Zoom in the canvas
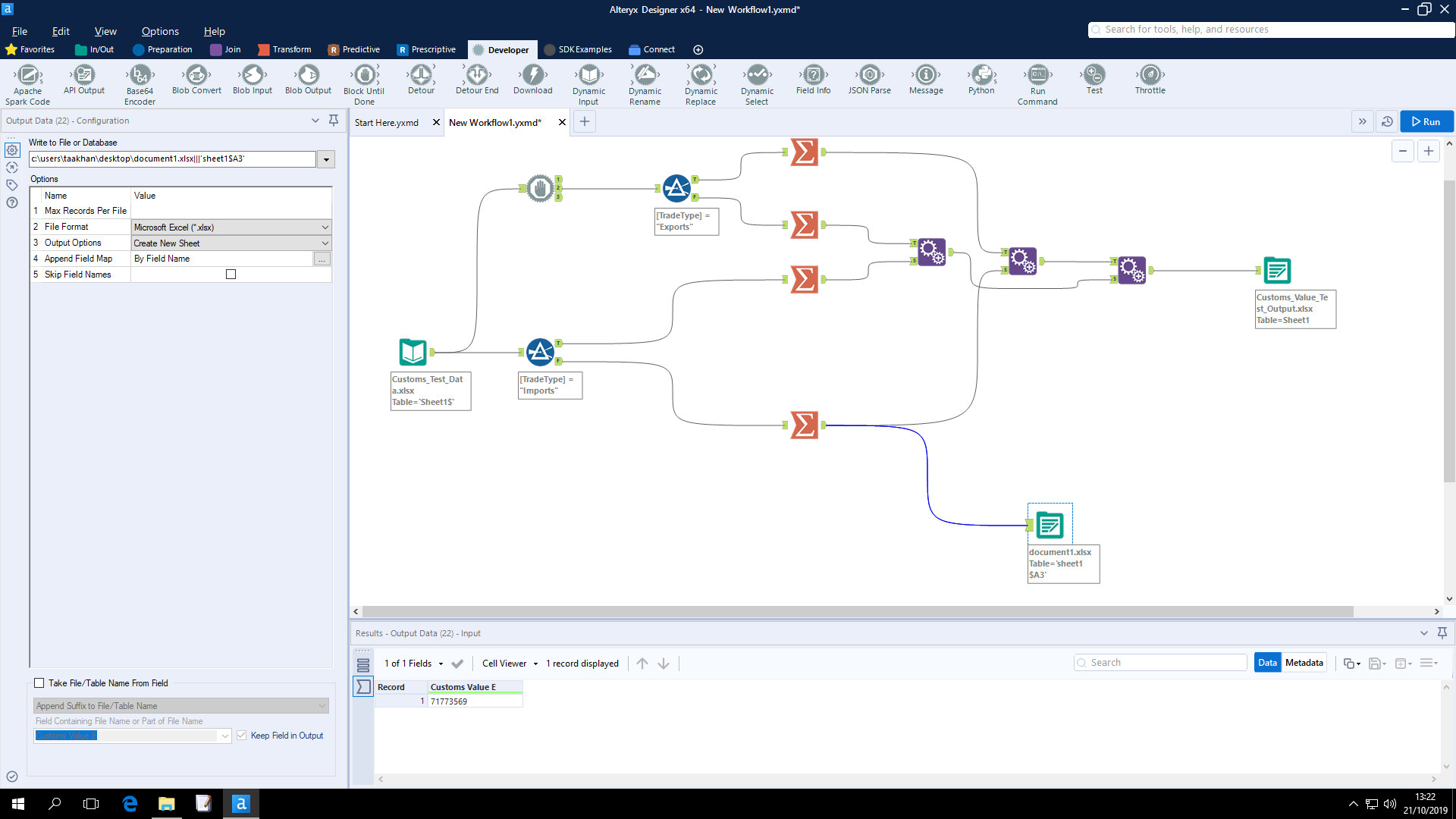1456x819 pixels. 1429,151
